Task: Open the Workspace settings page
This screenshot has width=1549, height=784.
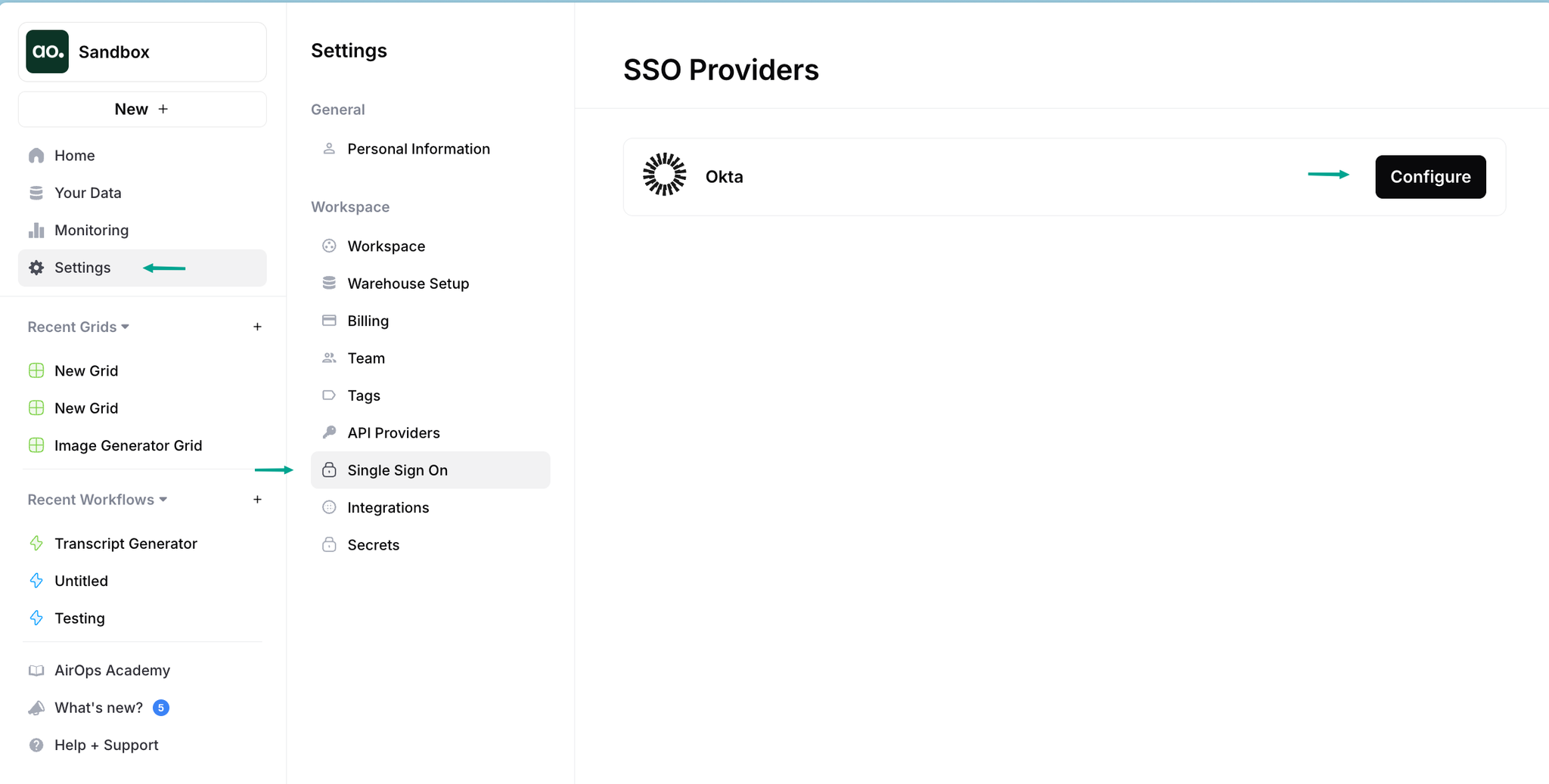Action: click(x=430, y=246)
